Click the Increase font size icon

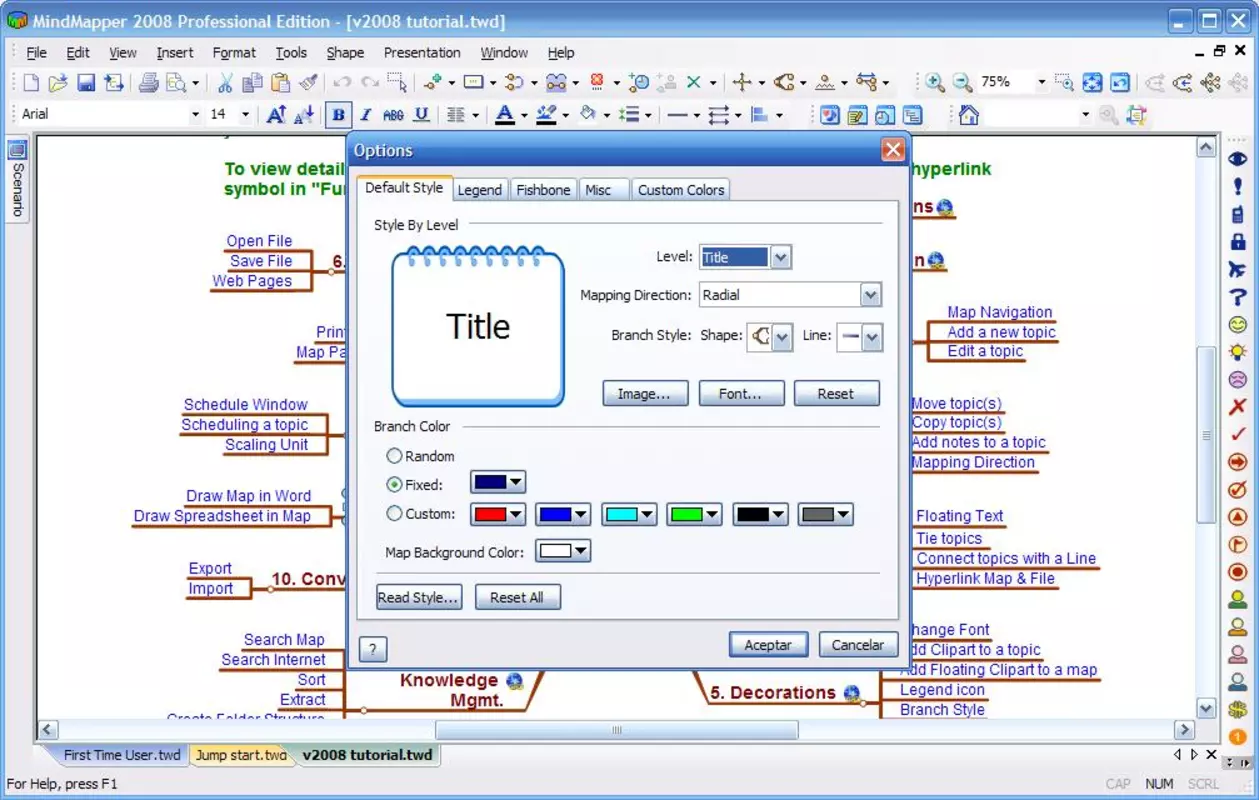coord(276,115)
